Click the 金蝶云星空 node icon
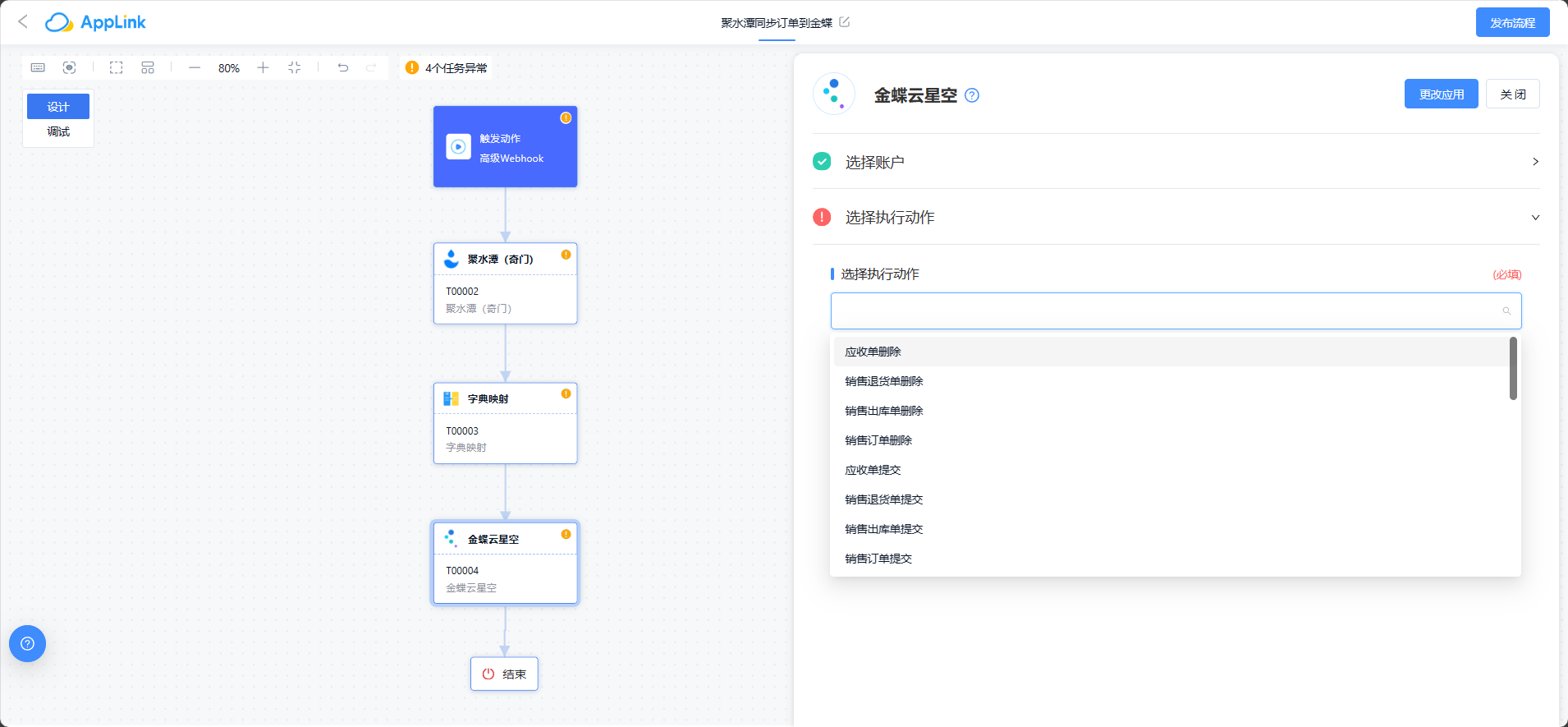The width and height of the screenshot is (1568, 727). coord(452,539)
